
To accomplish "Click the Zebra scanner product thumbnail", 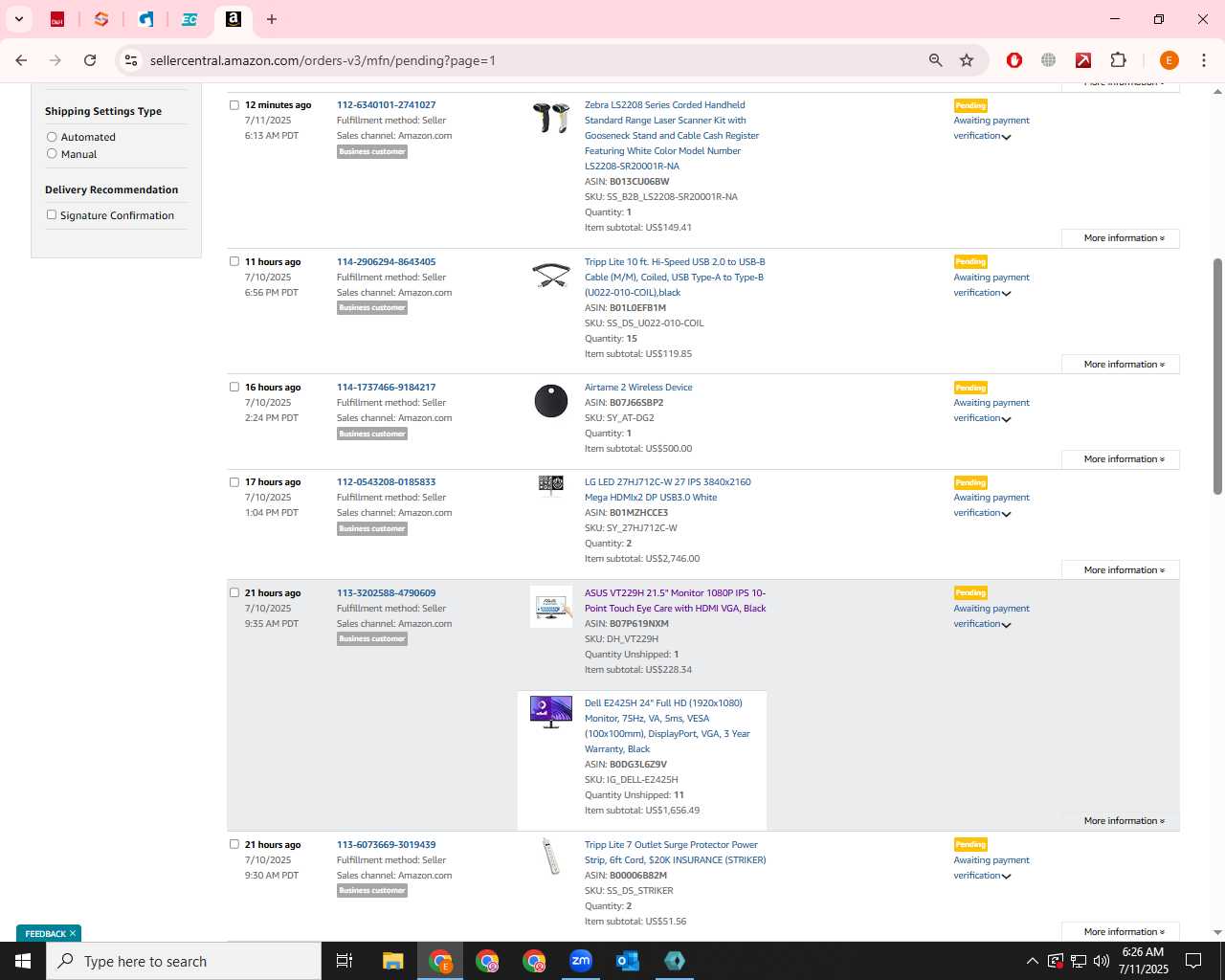I will click(551, 118).
